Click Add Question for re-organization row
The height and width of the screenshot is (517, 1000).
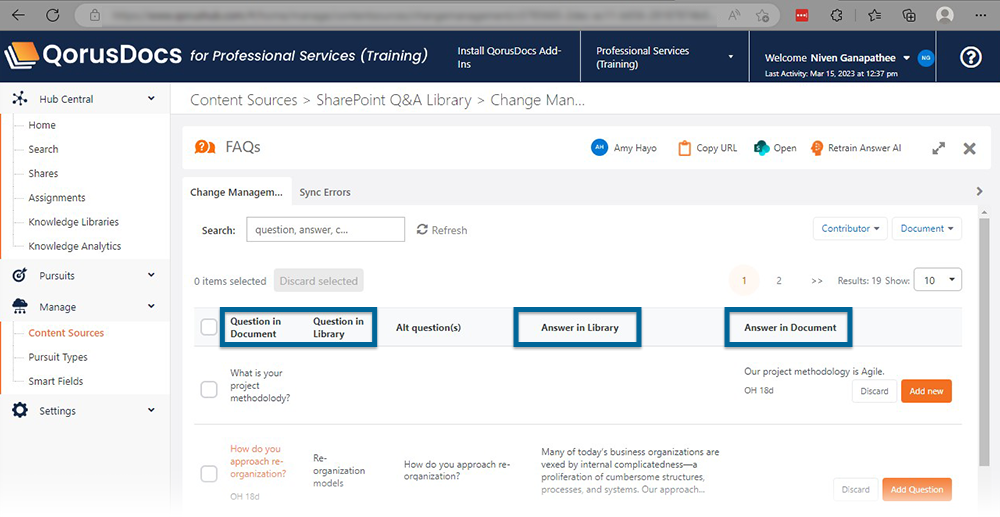coord(917,489)
